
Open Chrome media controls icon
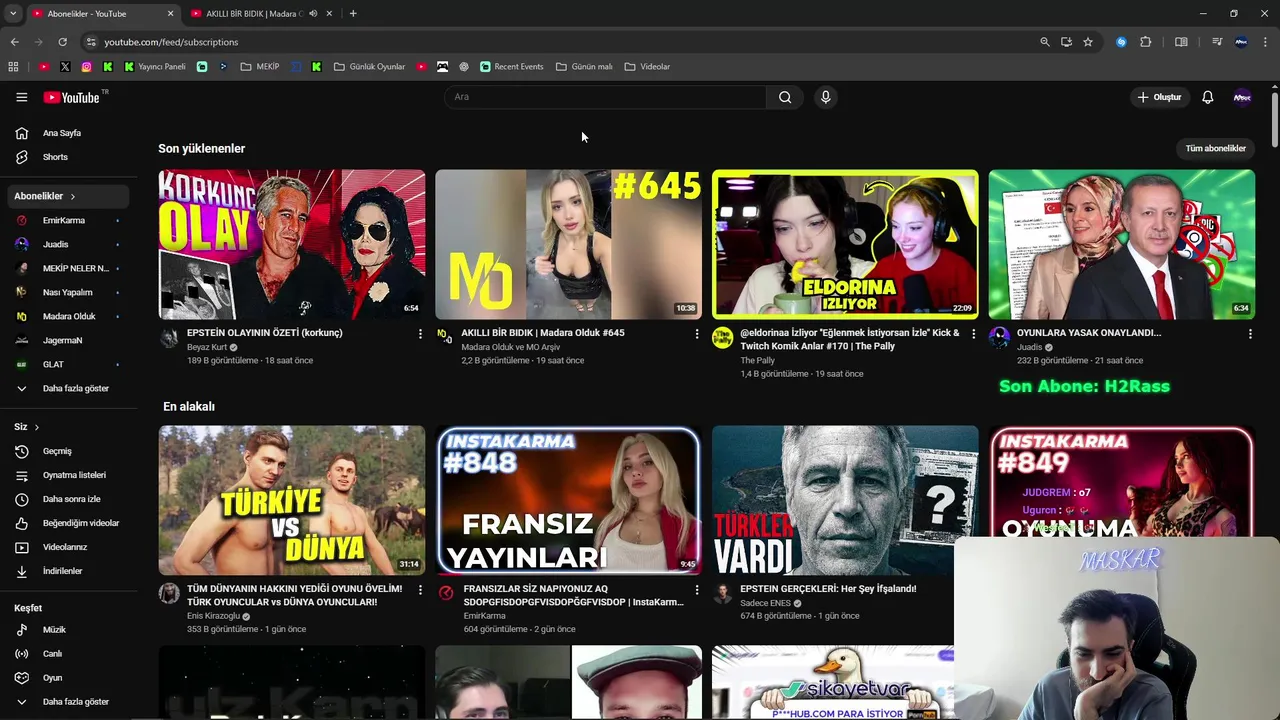pos(1217,42)
